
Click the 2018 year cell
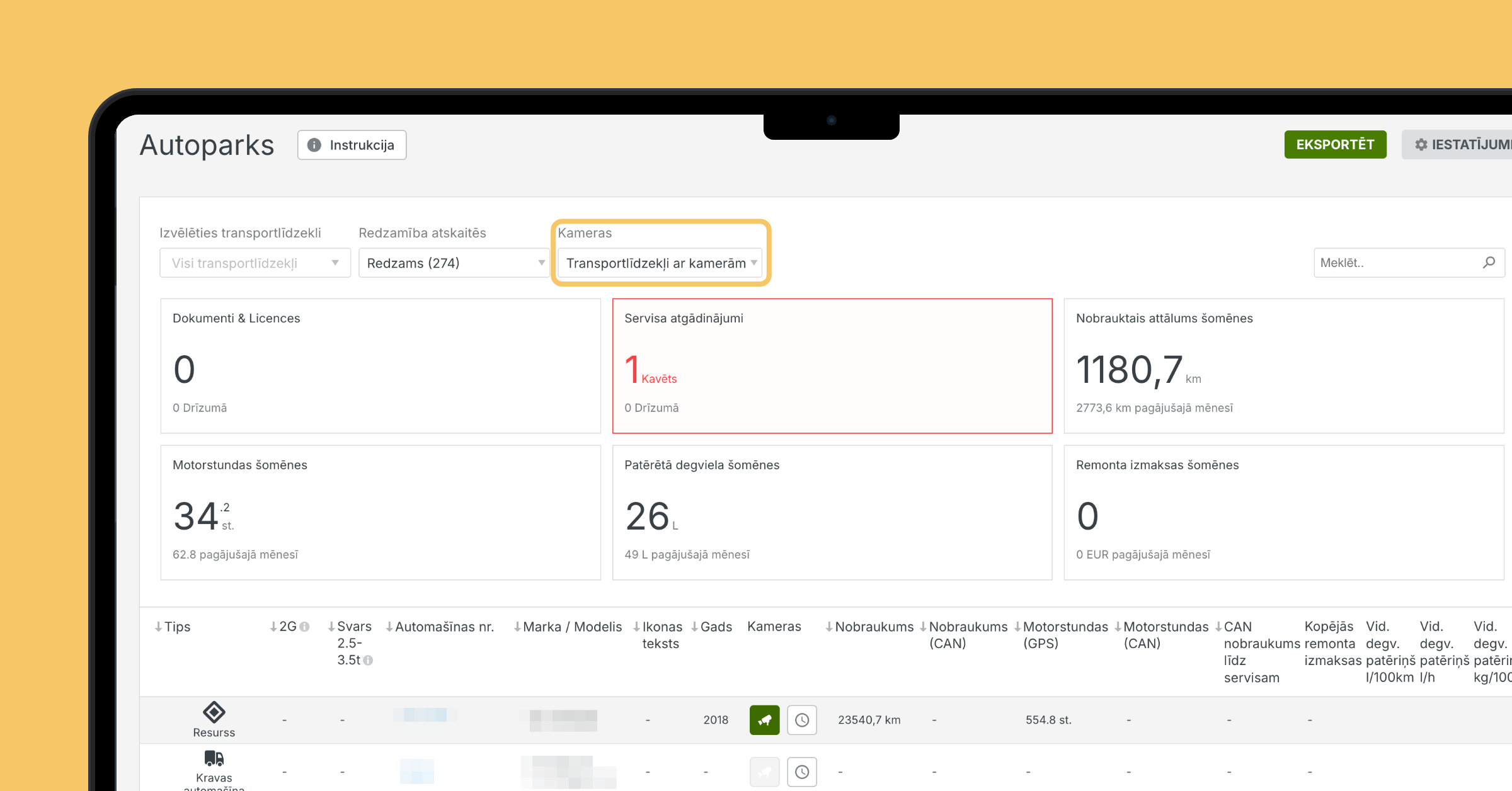click(716, 720)
